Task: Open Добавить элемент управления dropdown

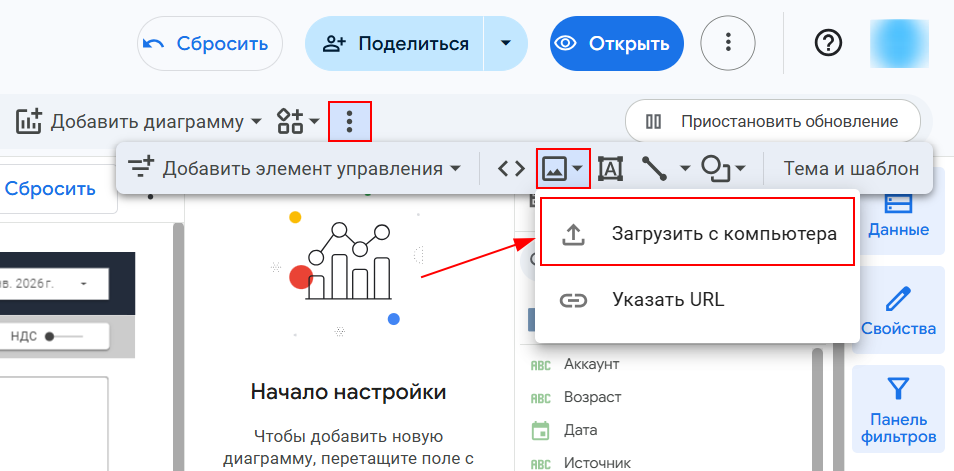Action: click(x=296, y=169)
